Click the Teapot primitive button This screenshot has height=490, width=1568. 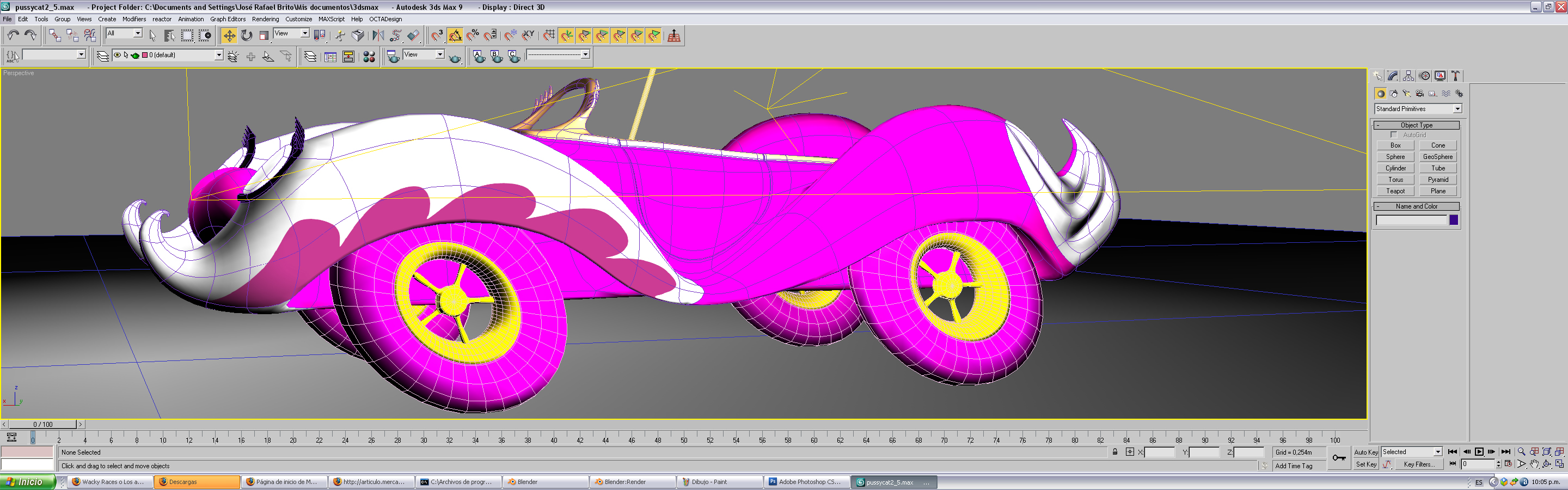[x=1395, y=191]
